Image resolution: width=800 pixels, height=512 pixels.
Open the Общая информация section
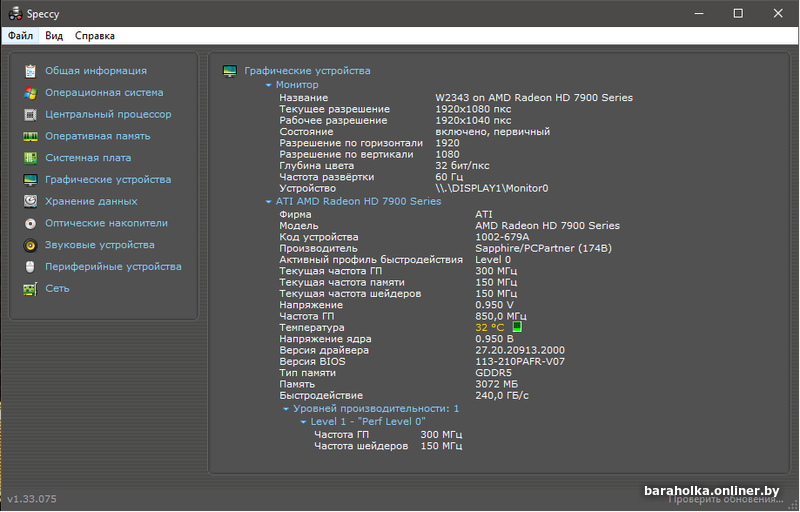coord(95,71)
